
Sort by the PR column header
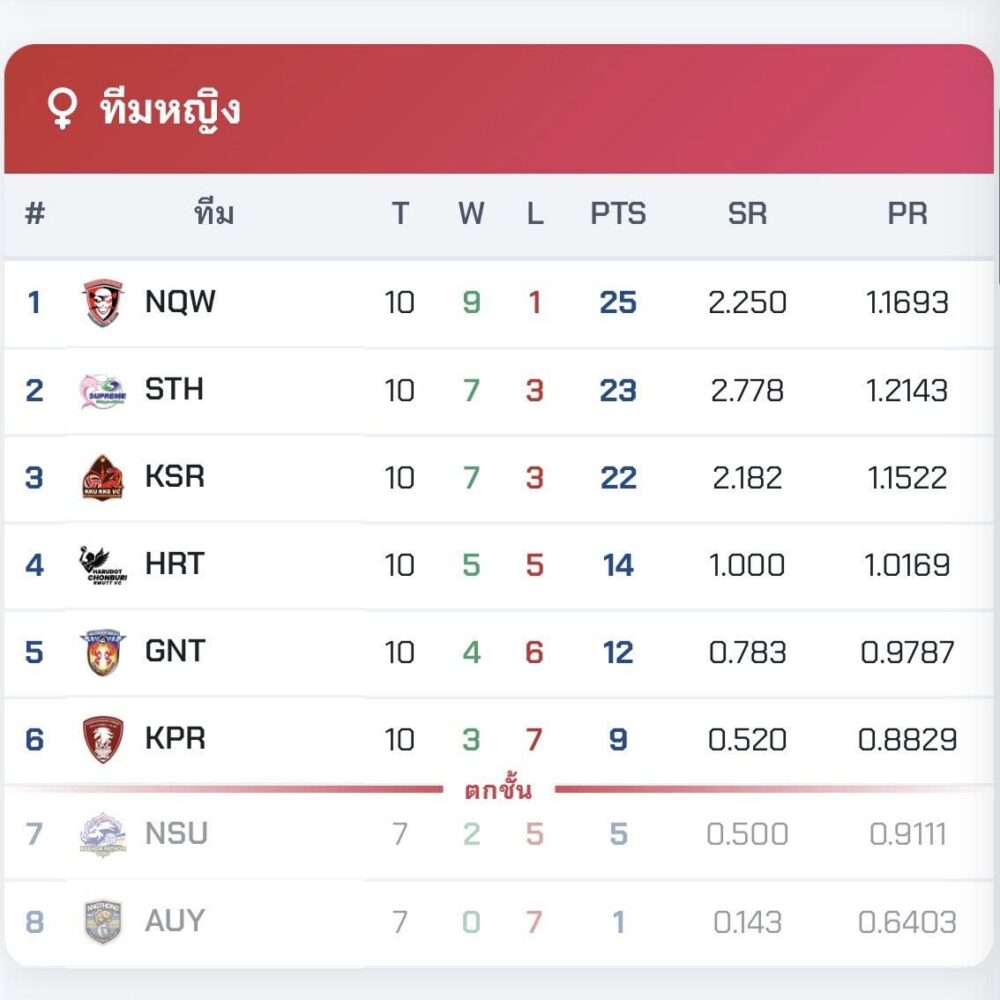pos(907,214)
